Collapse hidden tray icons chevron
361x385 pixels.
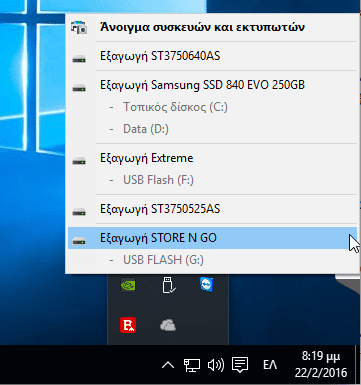click(x=168, y=366)
